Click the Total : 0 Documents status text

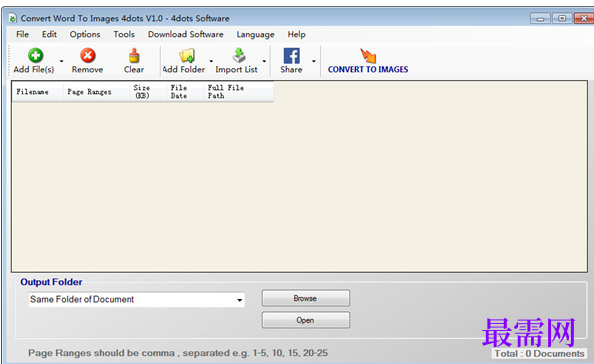[x=539, y=354]
